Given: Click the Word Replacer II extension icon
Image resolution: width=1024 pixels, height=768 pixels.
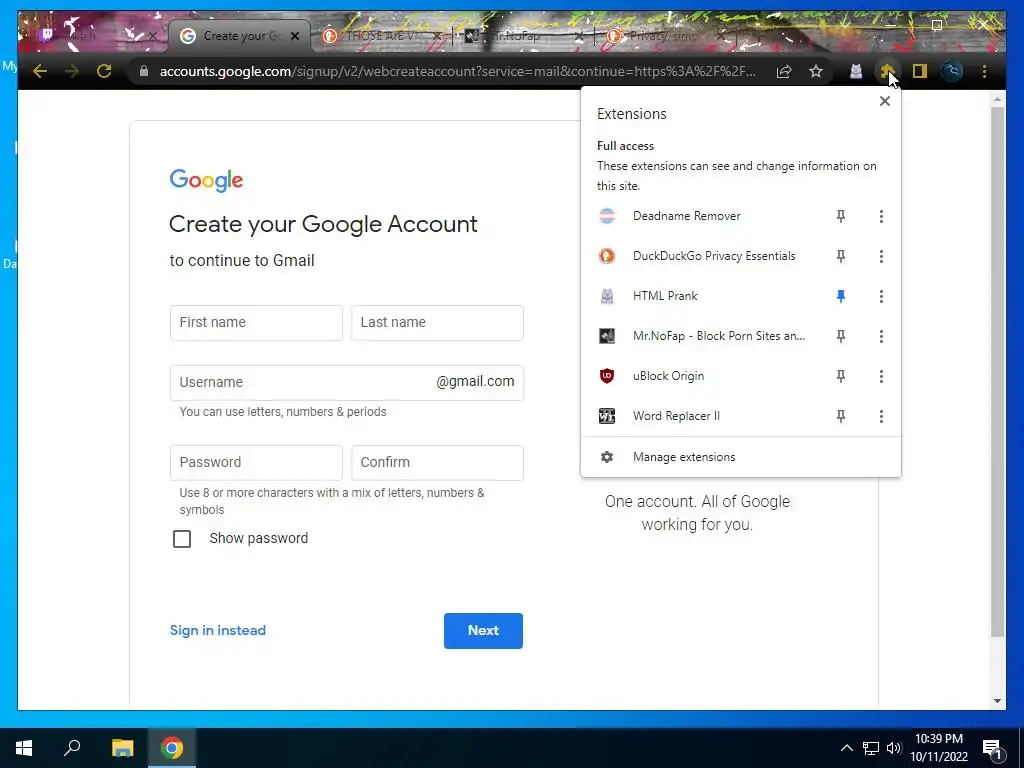Looking at the screenshot, I should tap(607, 416).
